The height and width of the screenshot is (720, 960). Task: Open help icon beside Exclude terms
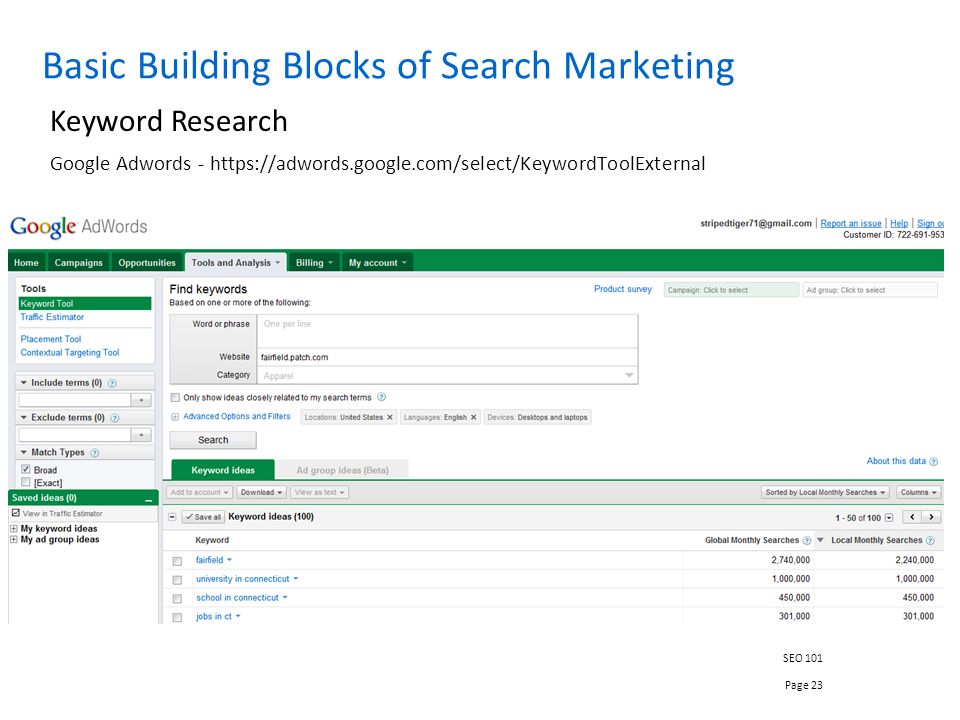[114, 418]
